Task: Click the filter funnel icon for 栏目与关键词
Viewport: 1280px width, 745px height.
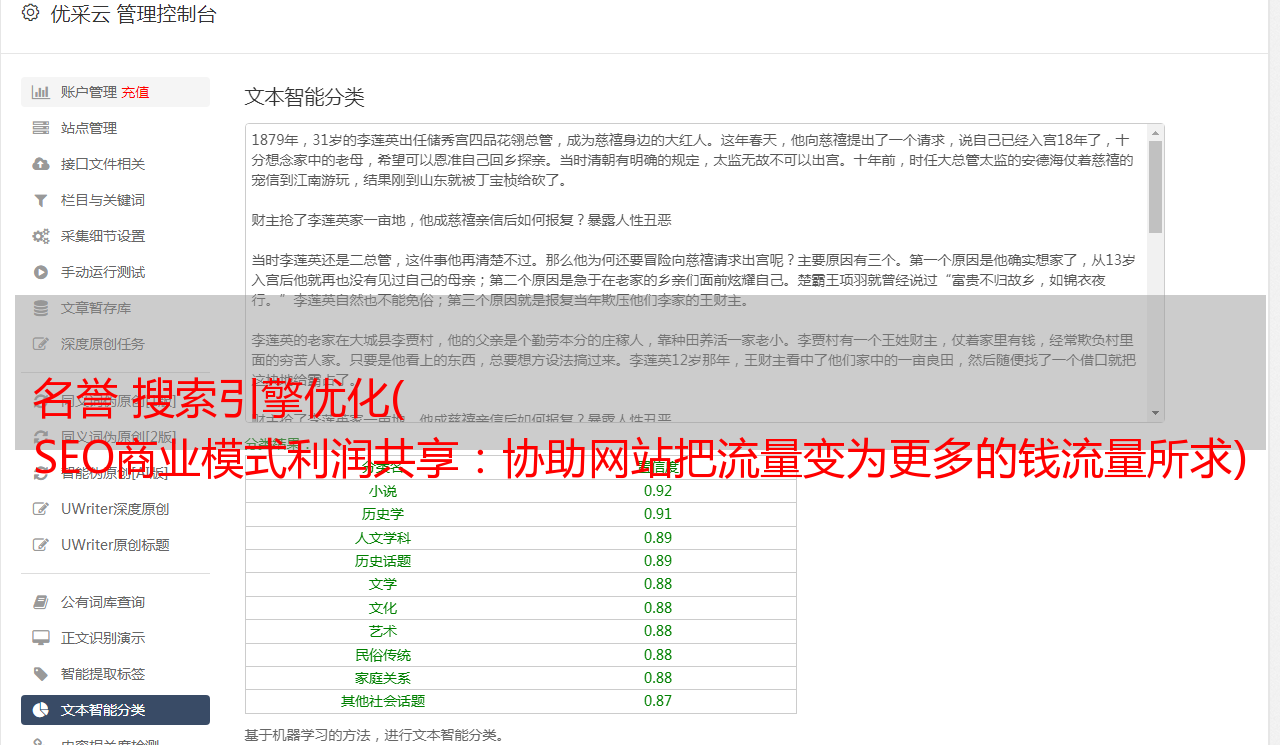Action: pyautogui.click(x=40, y=200)
